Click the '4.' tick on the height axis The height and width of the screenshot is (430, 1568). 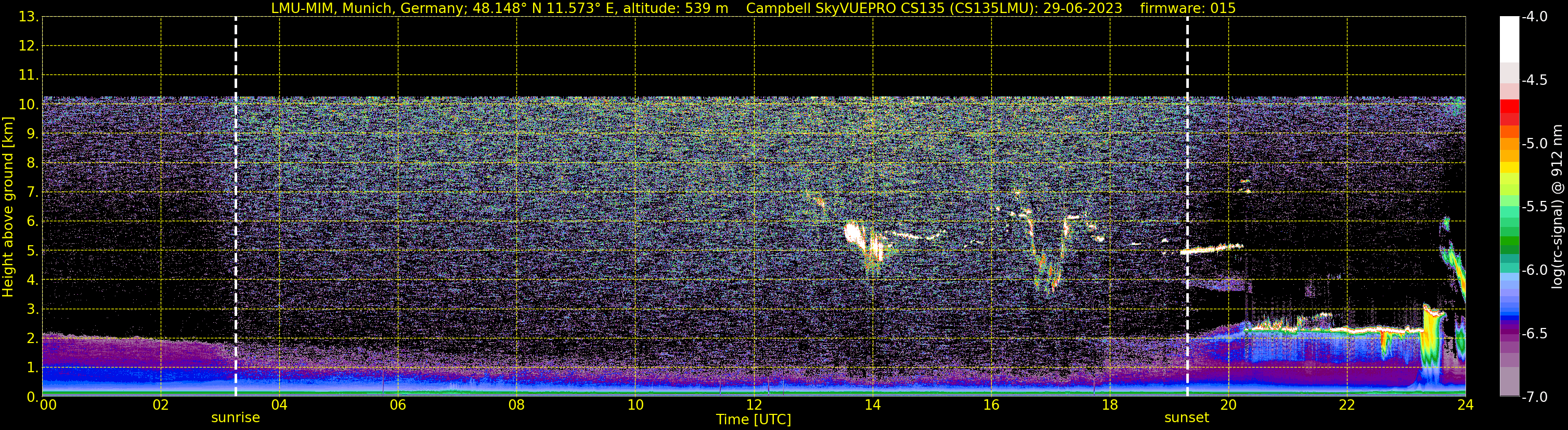33,280
